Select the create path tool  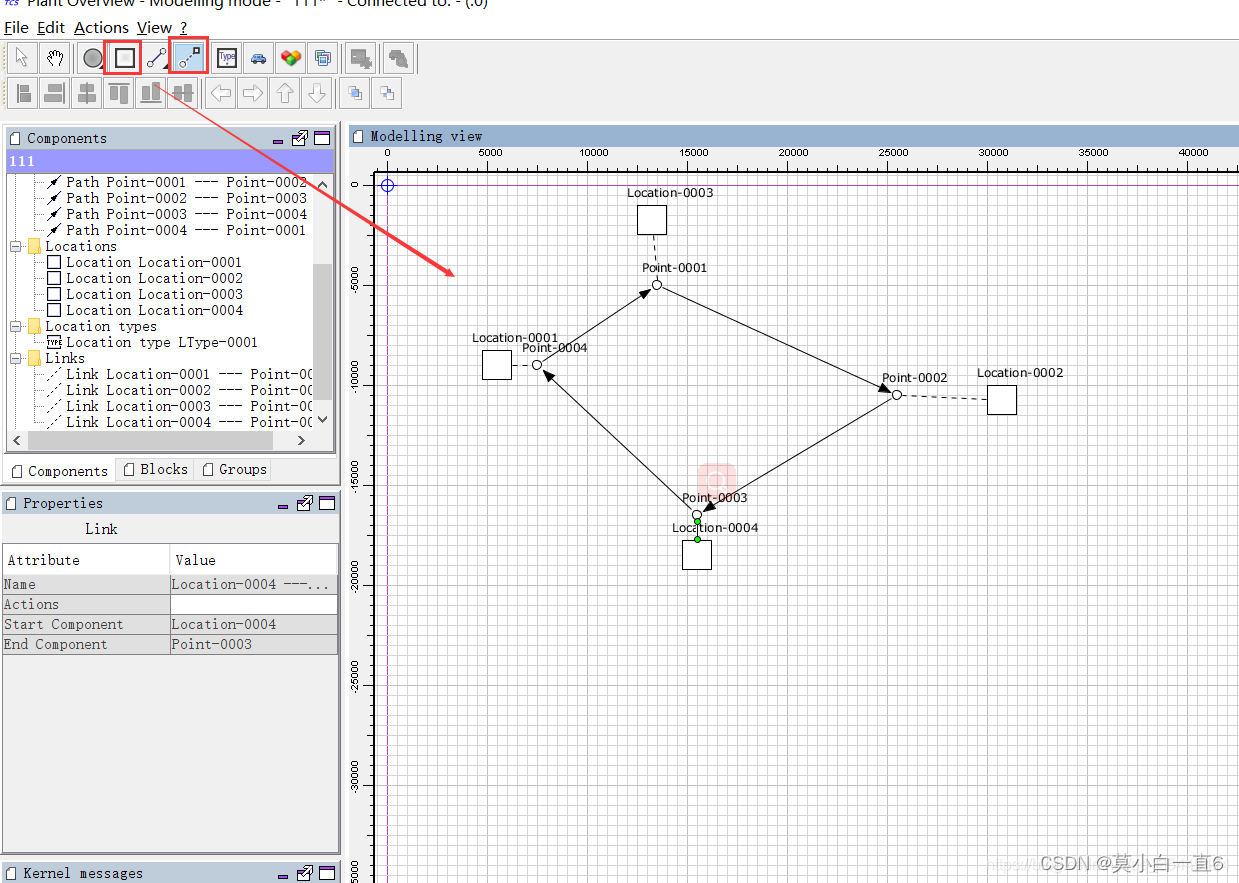click(156, 58)
